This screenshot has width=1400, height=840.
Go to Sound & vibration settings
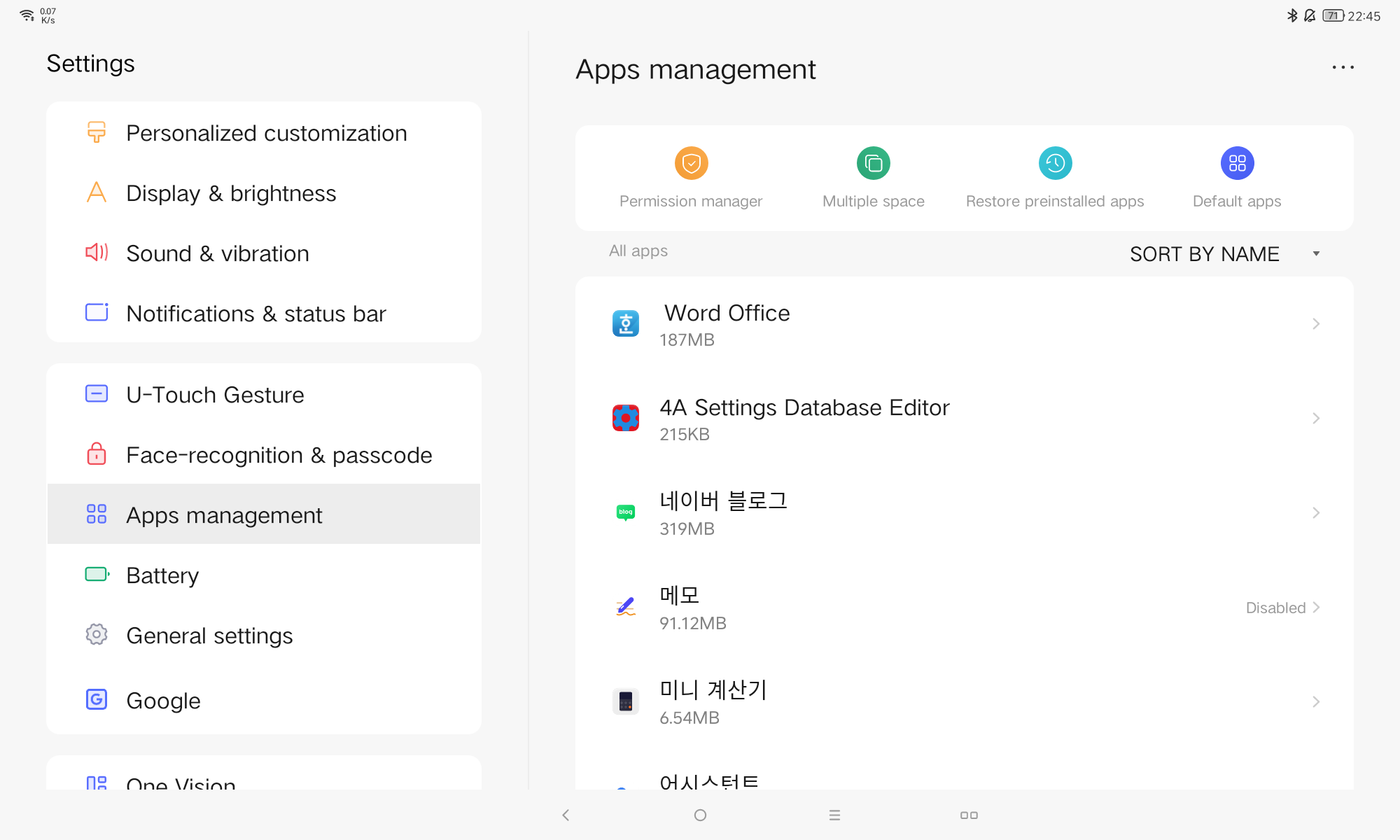[x=217, y=253]
